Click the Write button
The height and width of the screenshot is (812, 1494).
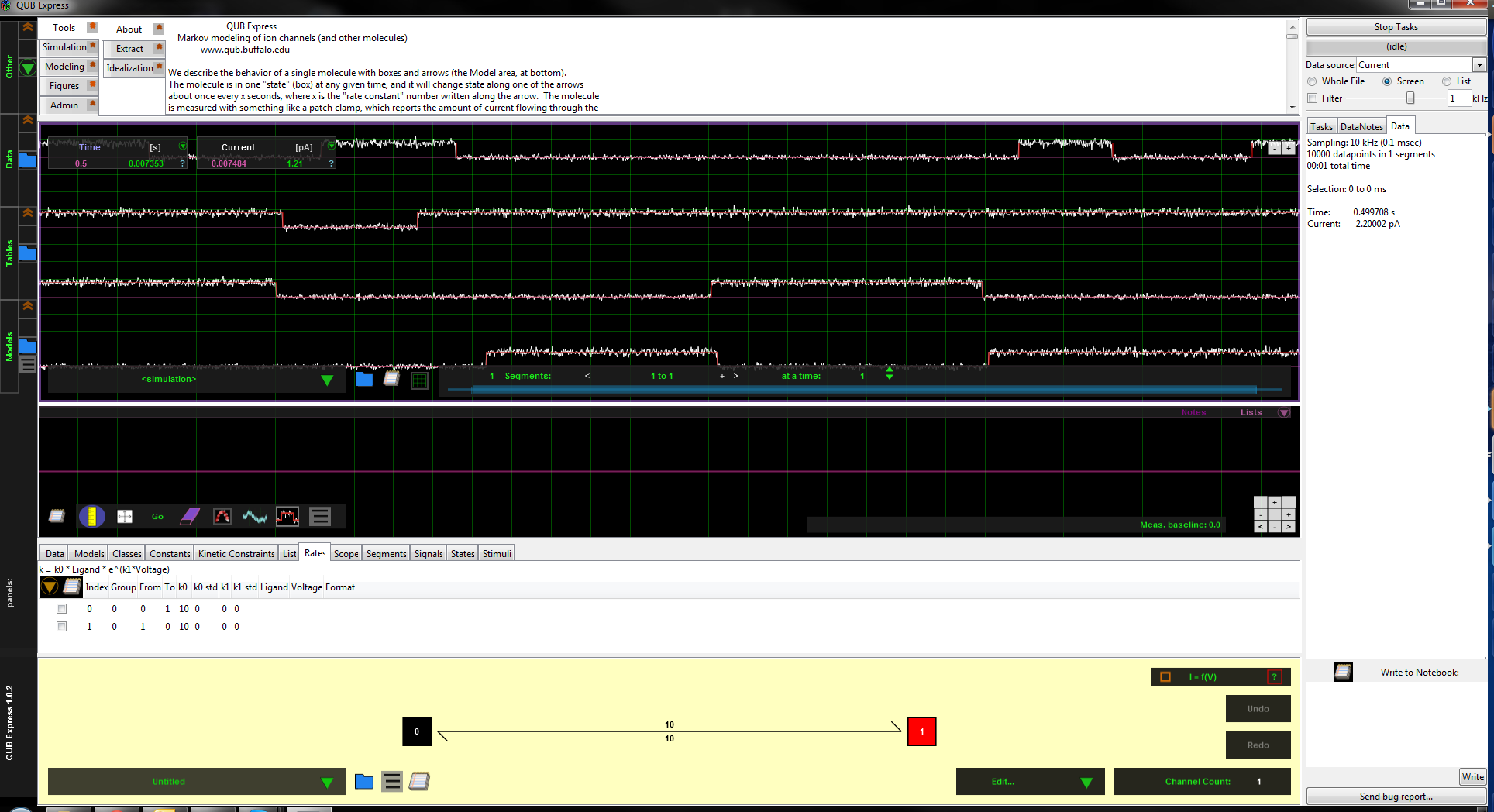click(1472, 777)
